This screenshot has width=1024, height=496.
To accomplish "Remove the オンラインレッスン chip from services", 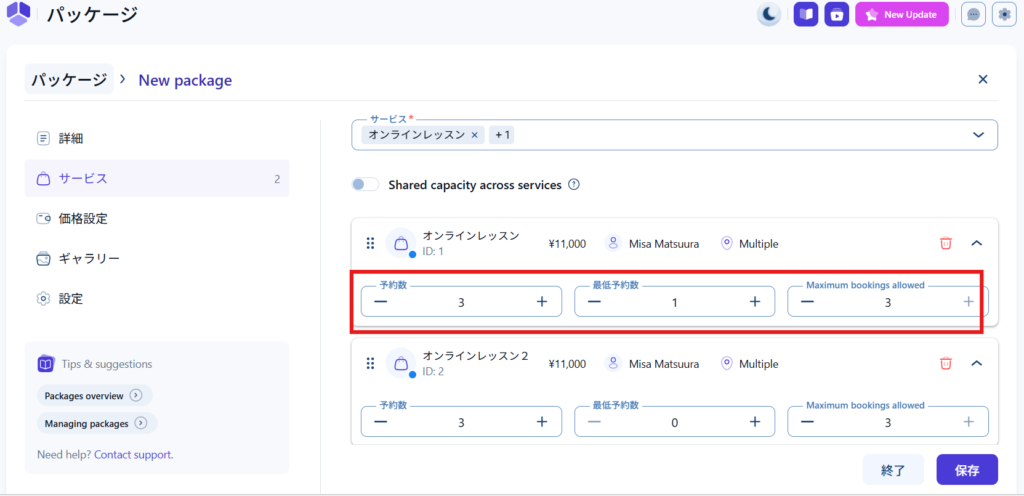I will [x=475, y=135].
